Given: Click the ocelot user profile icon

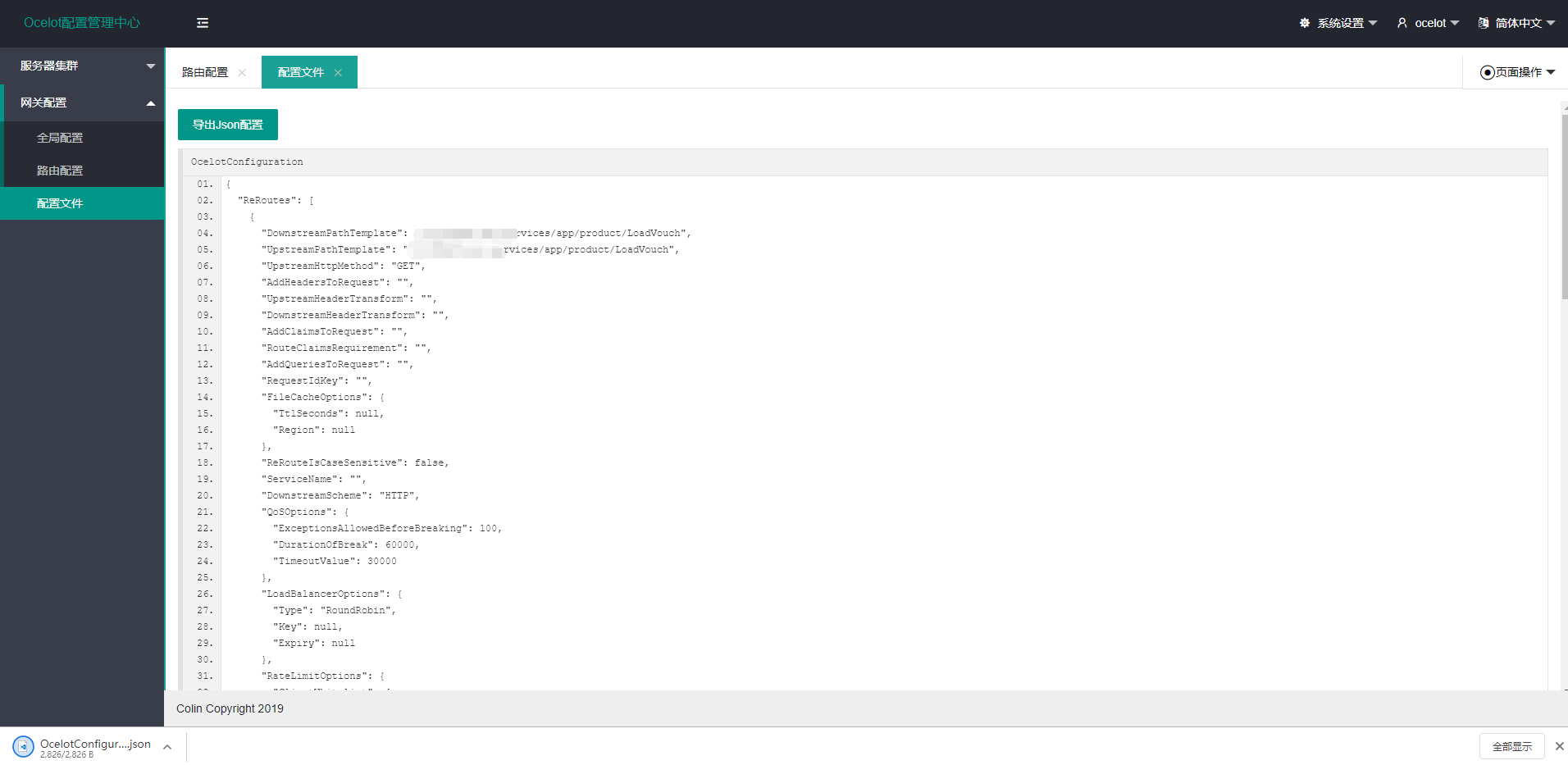Looking at the screenshot, I should [x=1402, y=23].
